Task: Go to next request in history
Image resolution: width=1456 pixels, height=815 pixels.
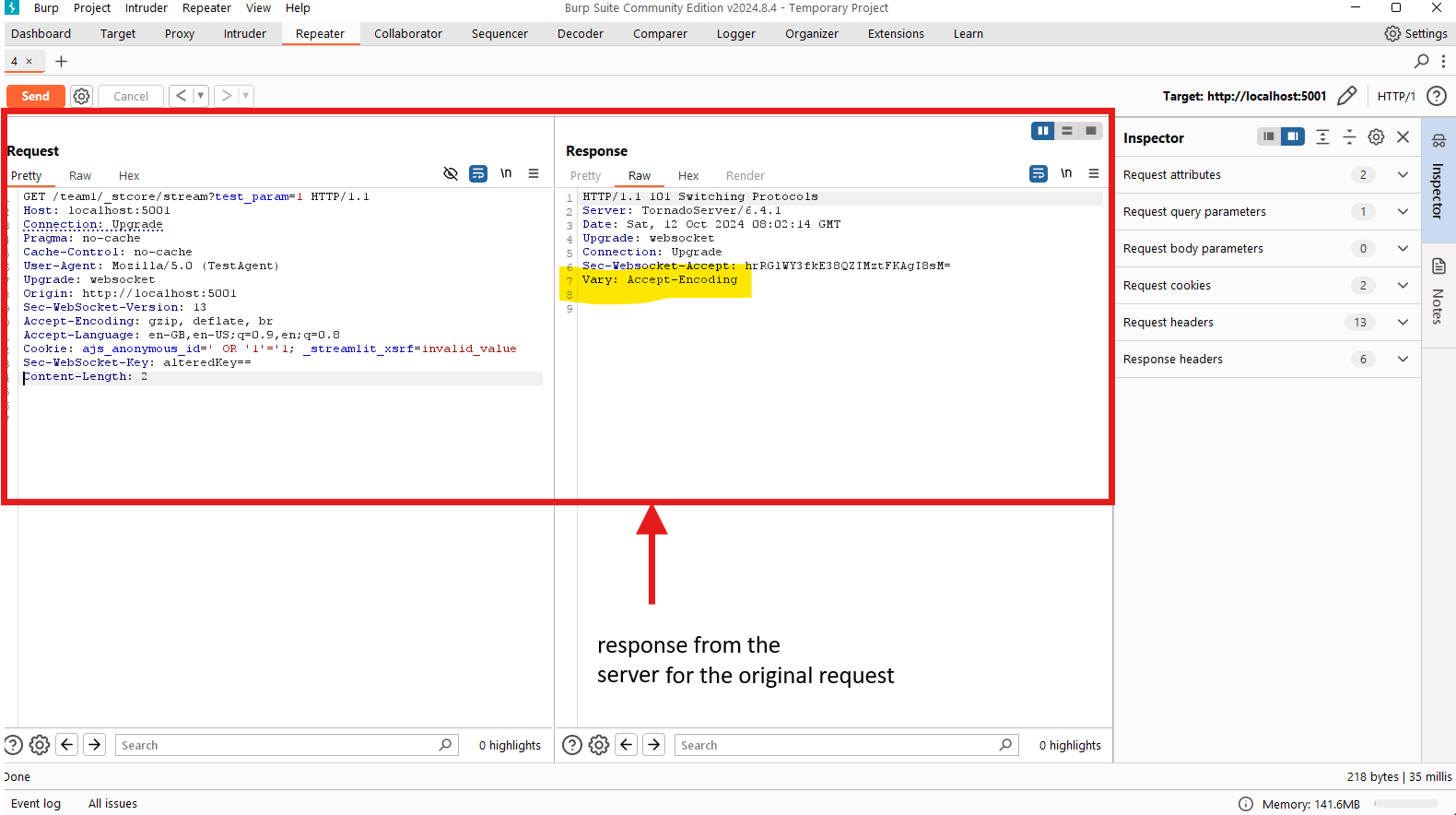Action: click(226, 96)
